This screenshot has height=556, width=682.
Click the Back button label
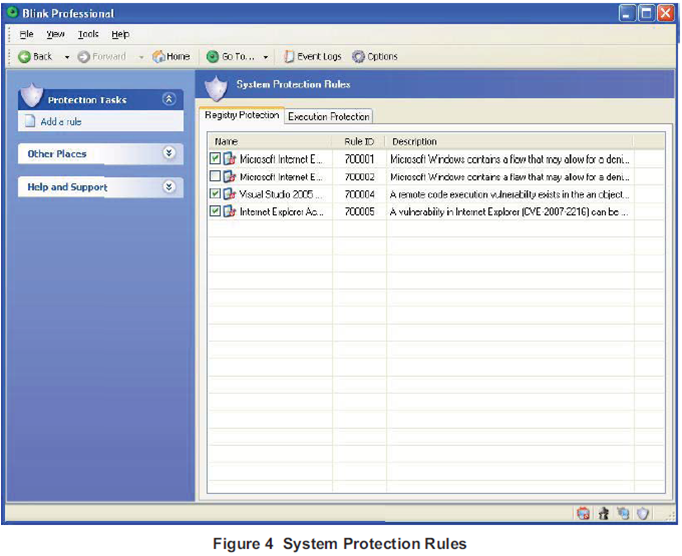pyautogui.click(x=43, y=57)
